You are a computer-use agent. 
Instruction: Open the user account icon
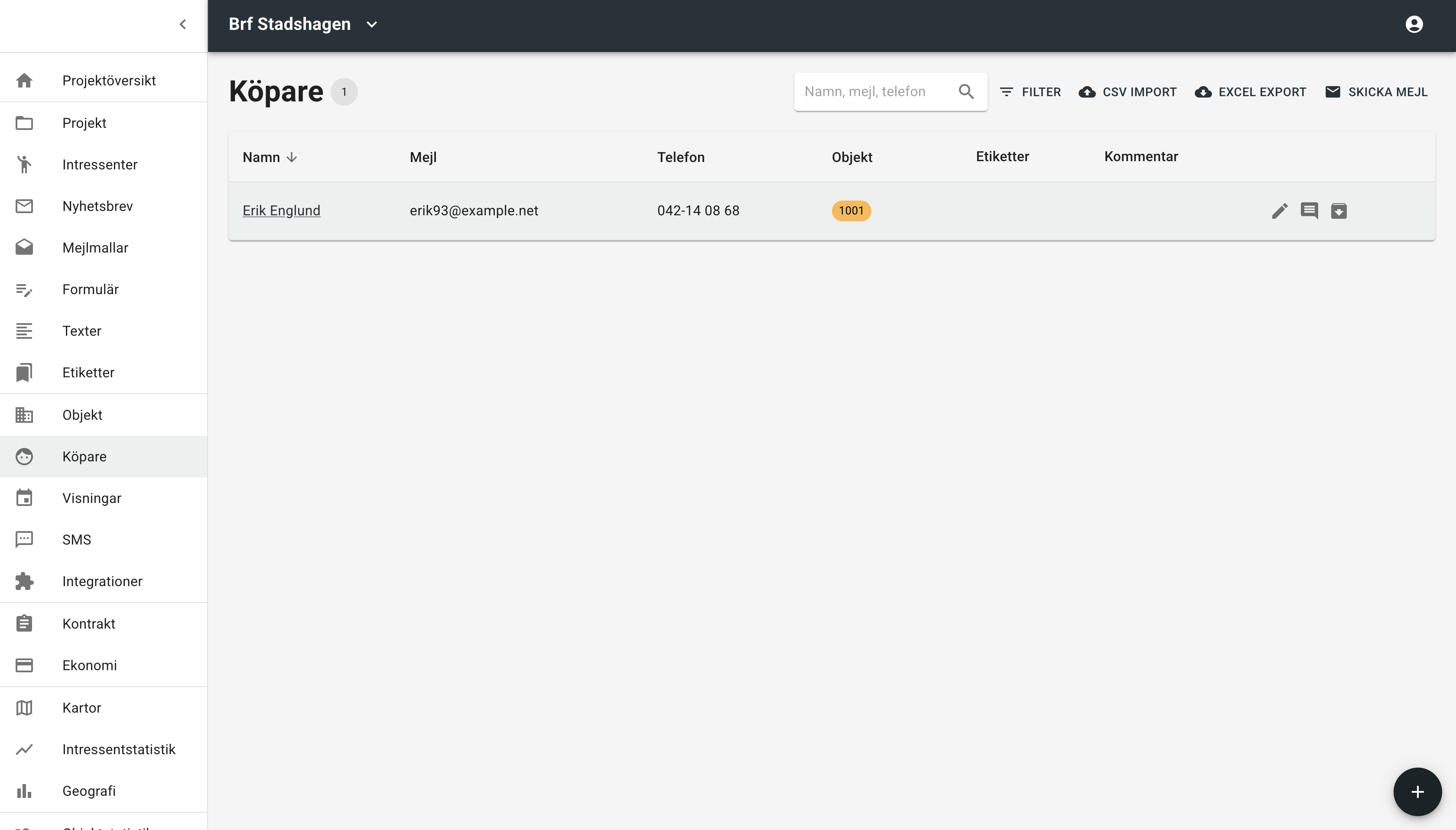(1414, 24)
